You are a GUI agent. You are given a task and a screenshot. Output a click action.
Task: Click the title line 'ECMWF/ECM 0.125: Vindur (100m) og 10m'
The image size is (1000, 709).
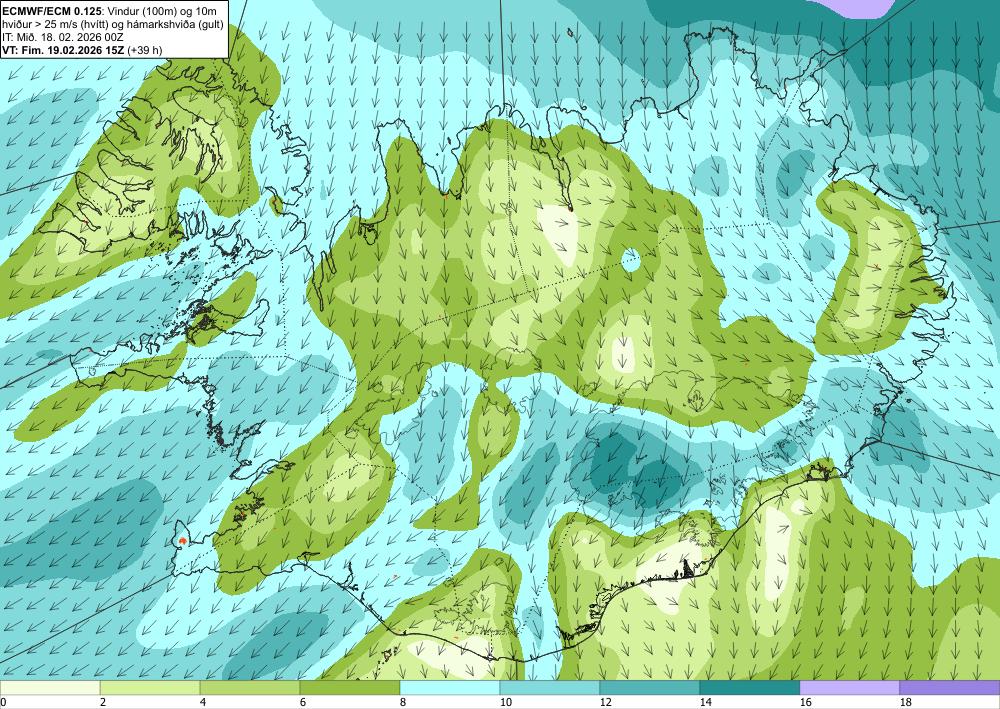coord(109,11)
